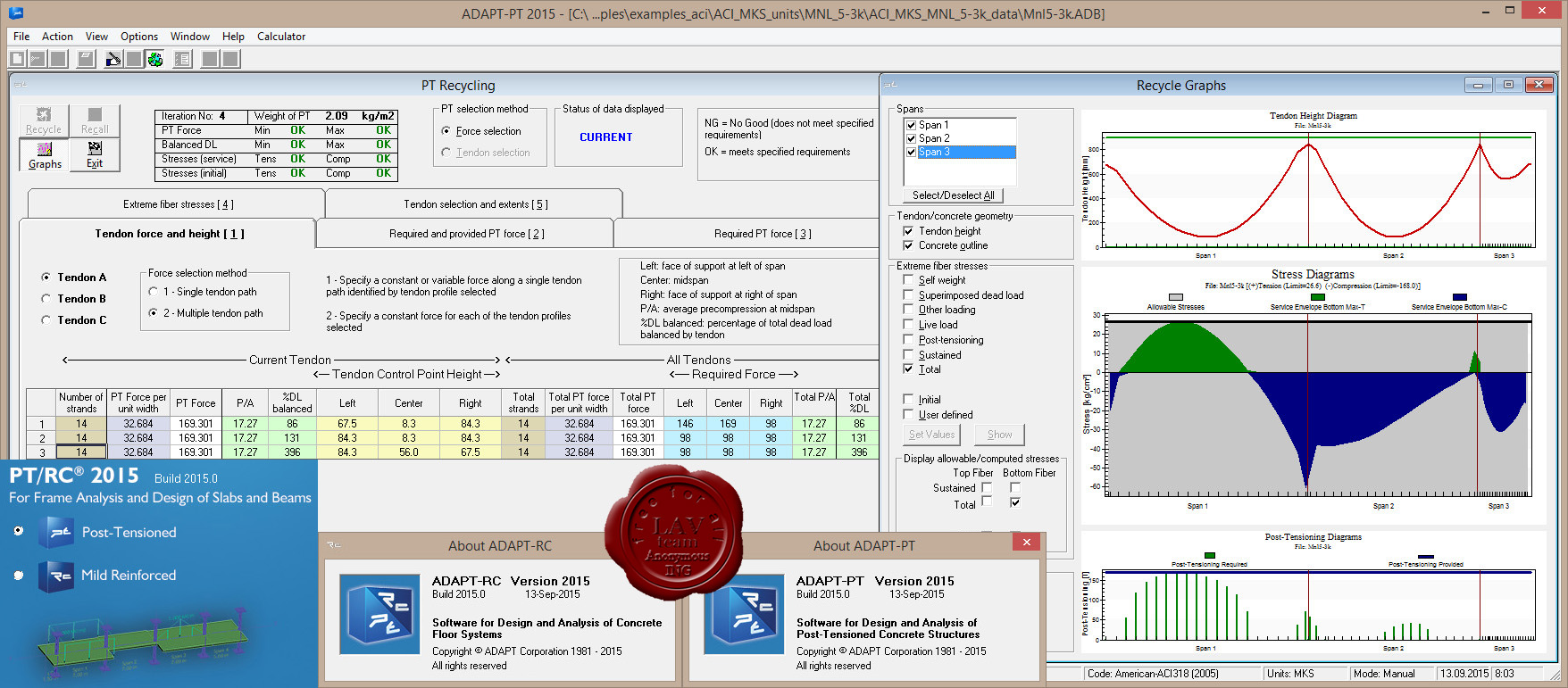Image resolution: width=1568 pixels, height=688 pixels.
Task: Open the Calculator menu
Action: click(281, 37)
